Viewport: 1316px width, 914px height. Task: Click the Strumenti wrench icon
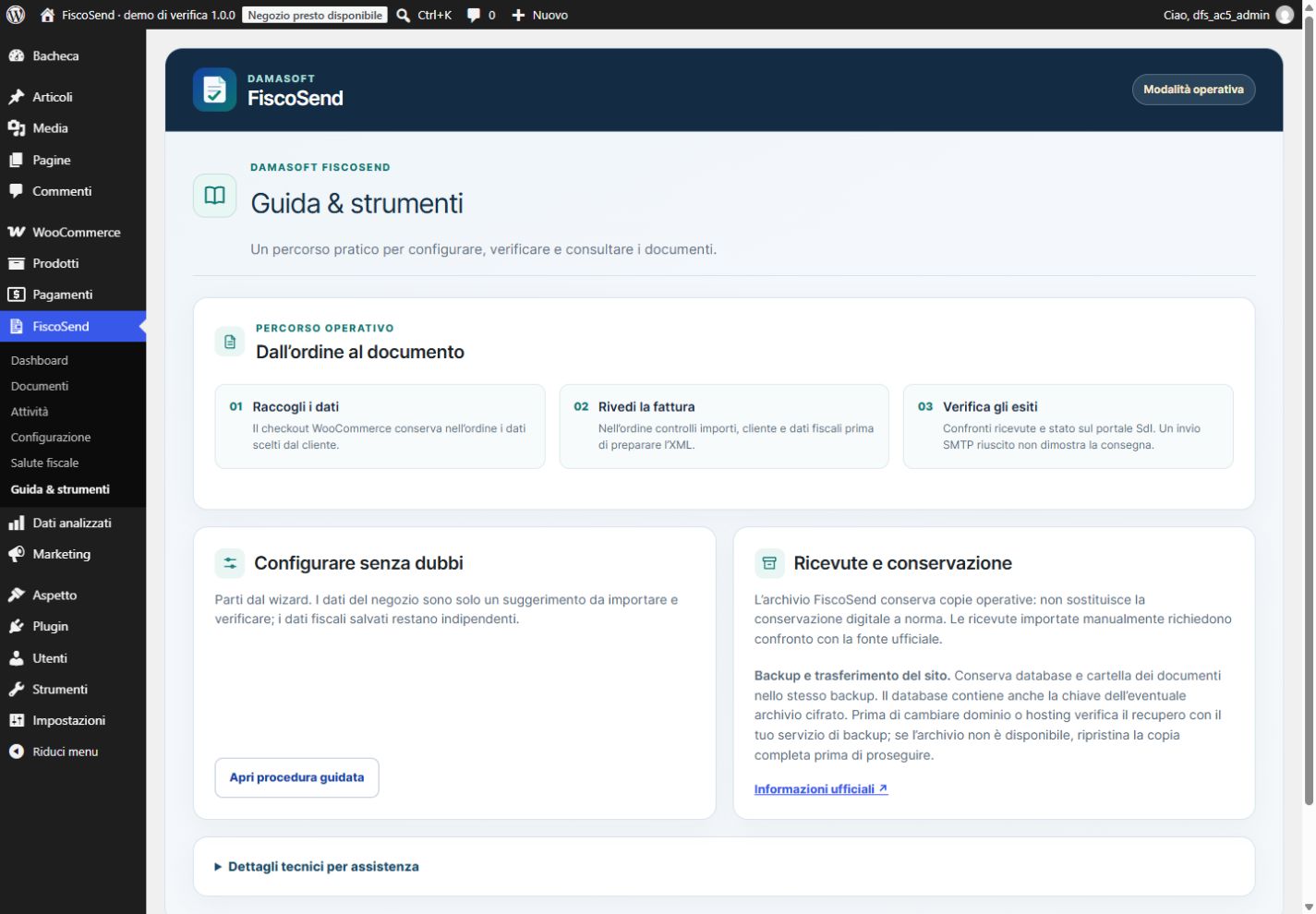[x=17, y=690]
